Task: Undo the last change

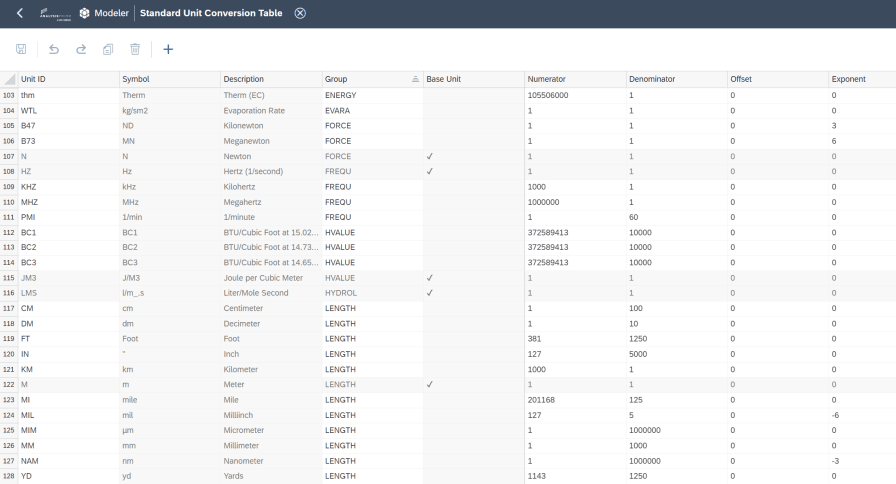Action: coord(54,49)
